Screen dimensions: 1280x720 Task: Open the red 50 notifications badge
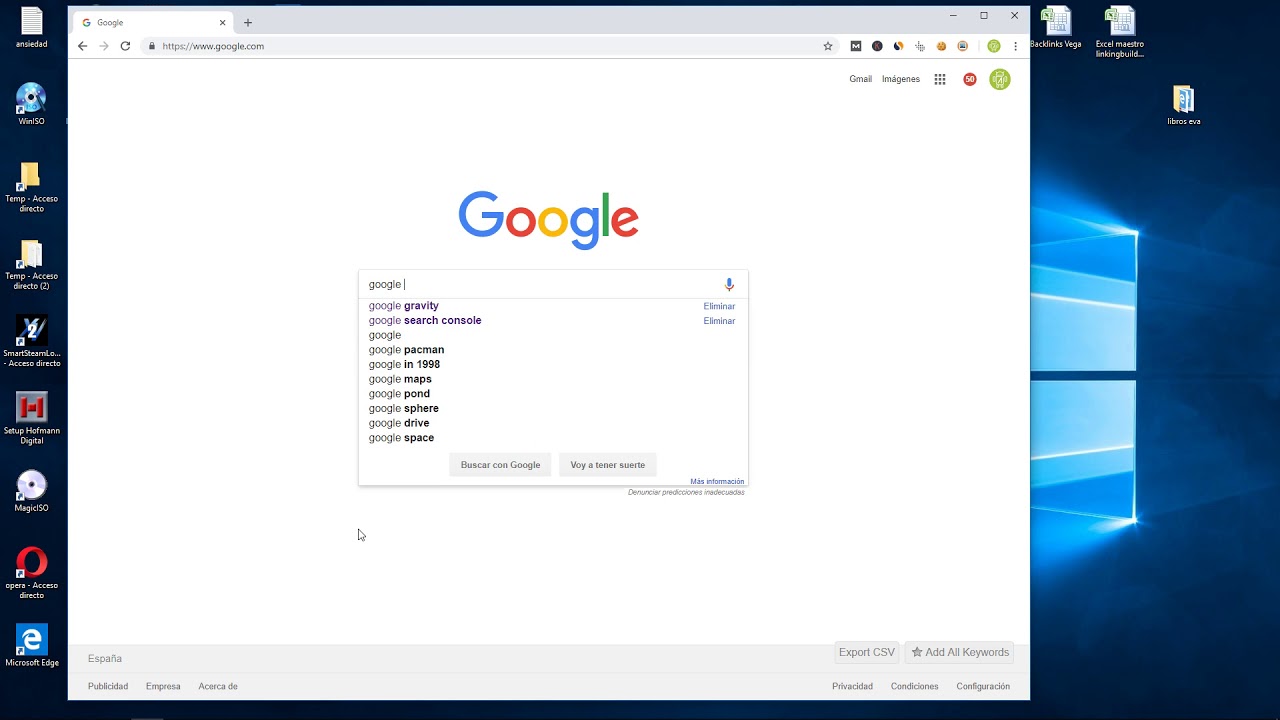969,79
